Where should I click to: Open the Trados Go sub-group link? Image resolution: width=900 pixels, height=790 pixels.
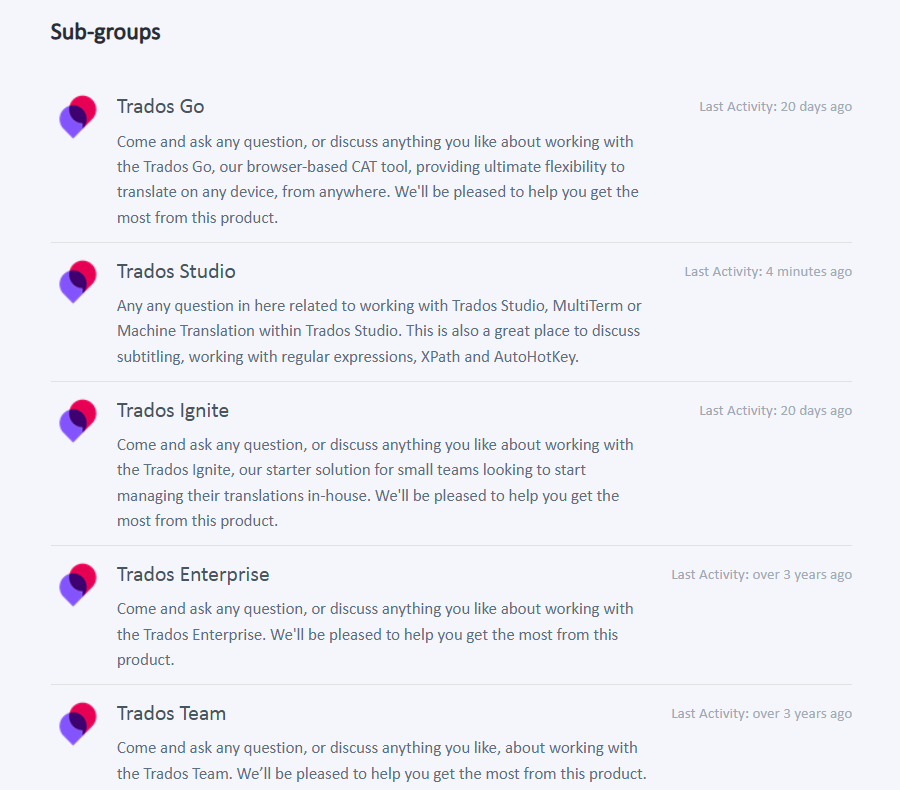[x=161, y=107]
